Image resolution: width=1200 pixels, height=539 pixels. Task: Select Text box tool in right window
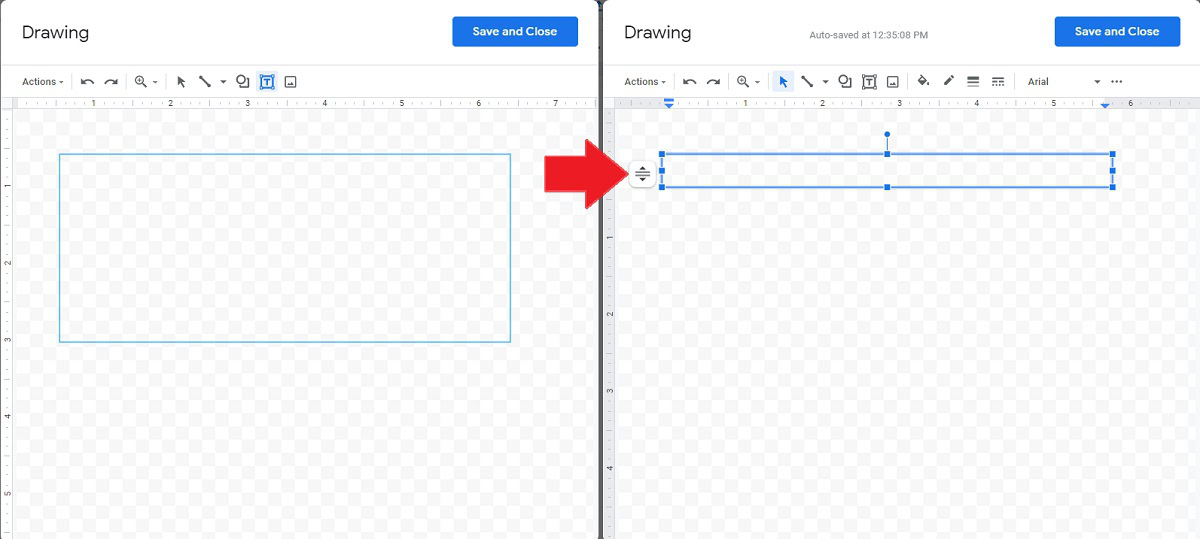tap(869, 82)
